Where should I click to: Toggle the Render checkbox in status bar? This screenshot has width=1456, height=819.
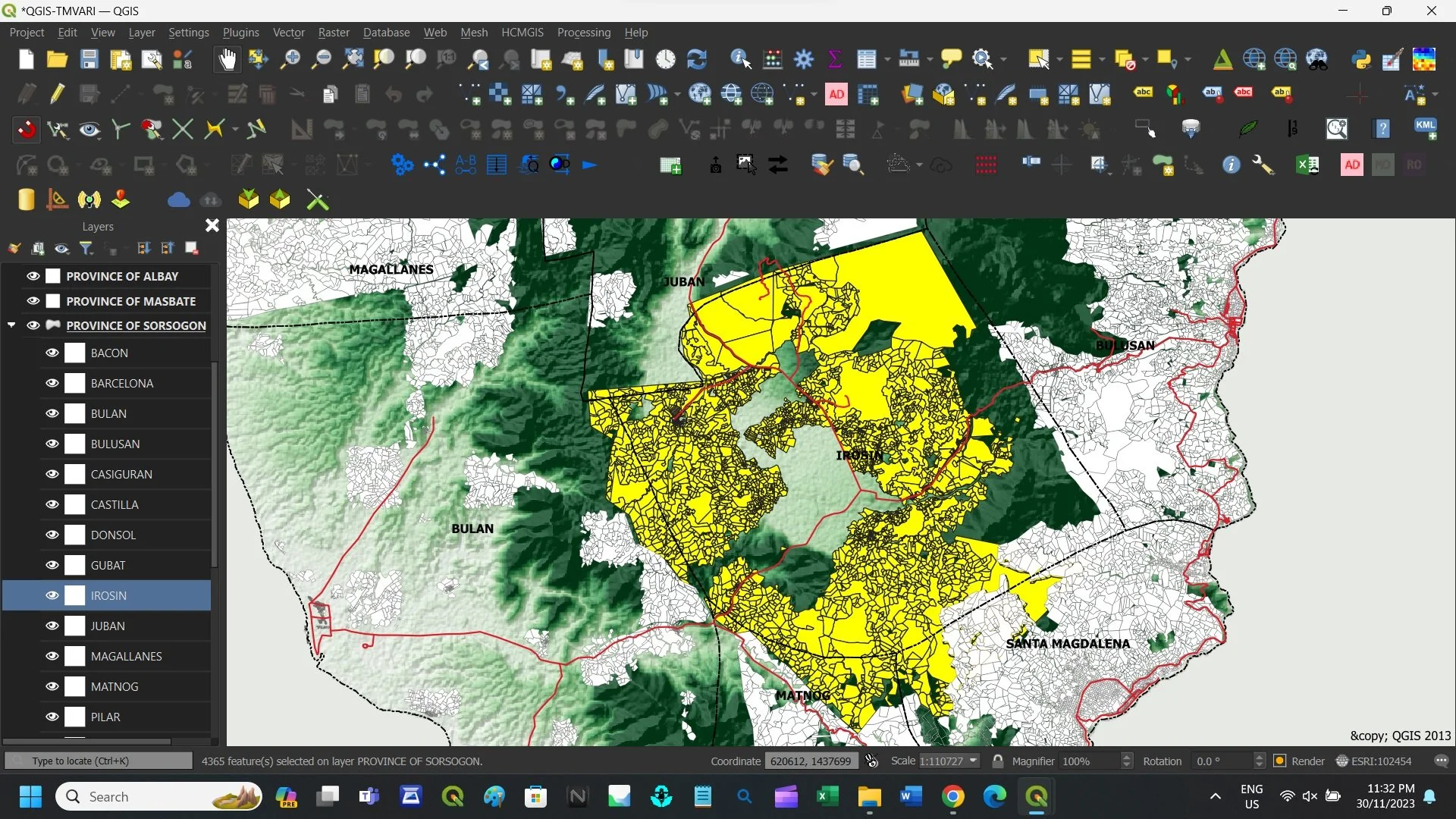pos(1280,761)
